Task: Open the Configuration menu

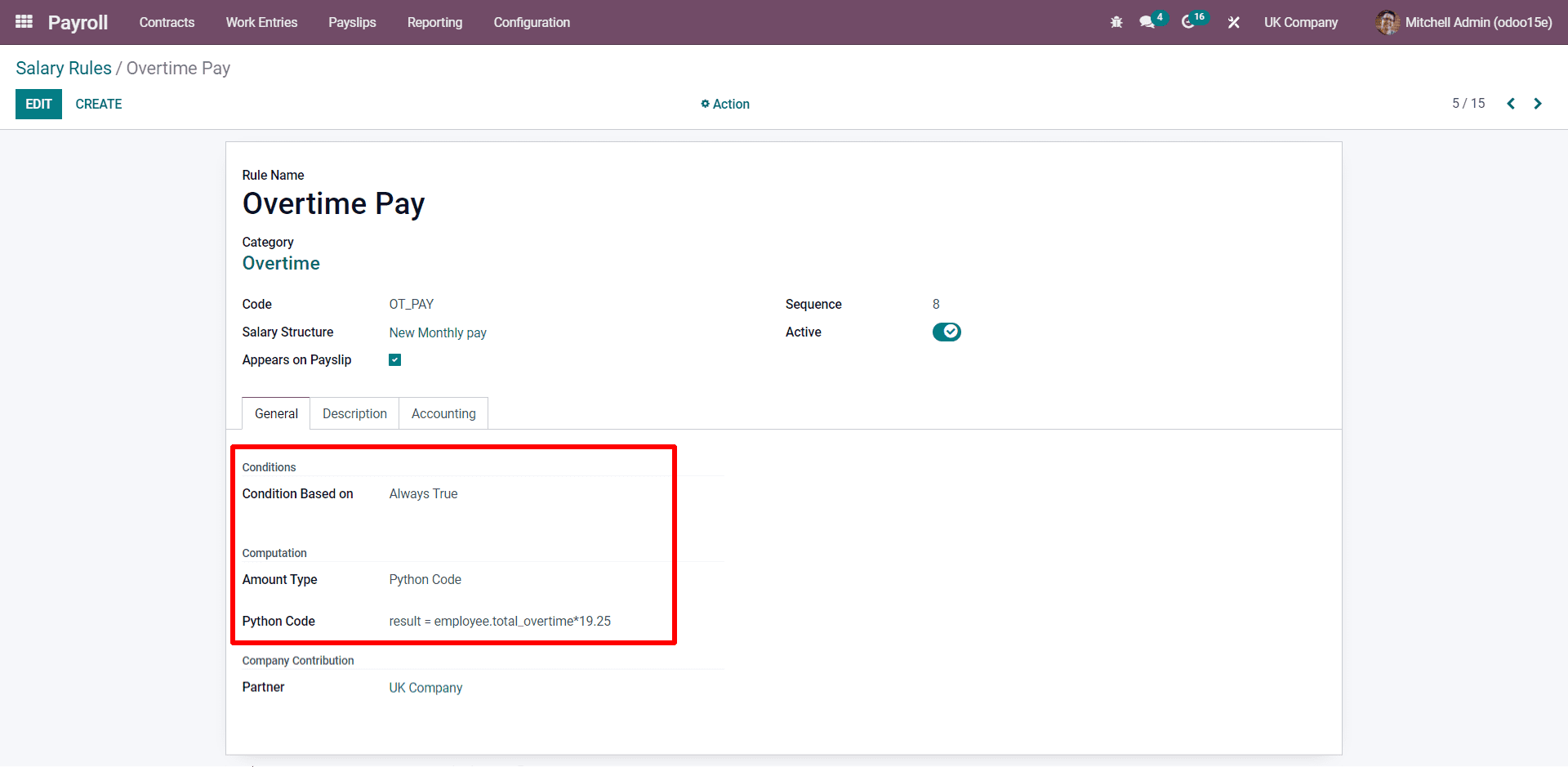Action: 532,22
